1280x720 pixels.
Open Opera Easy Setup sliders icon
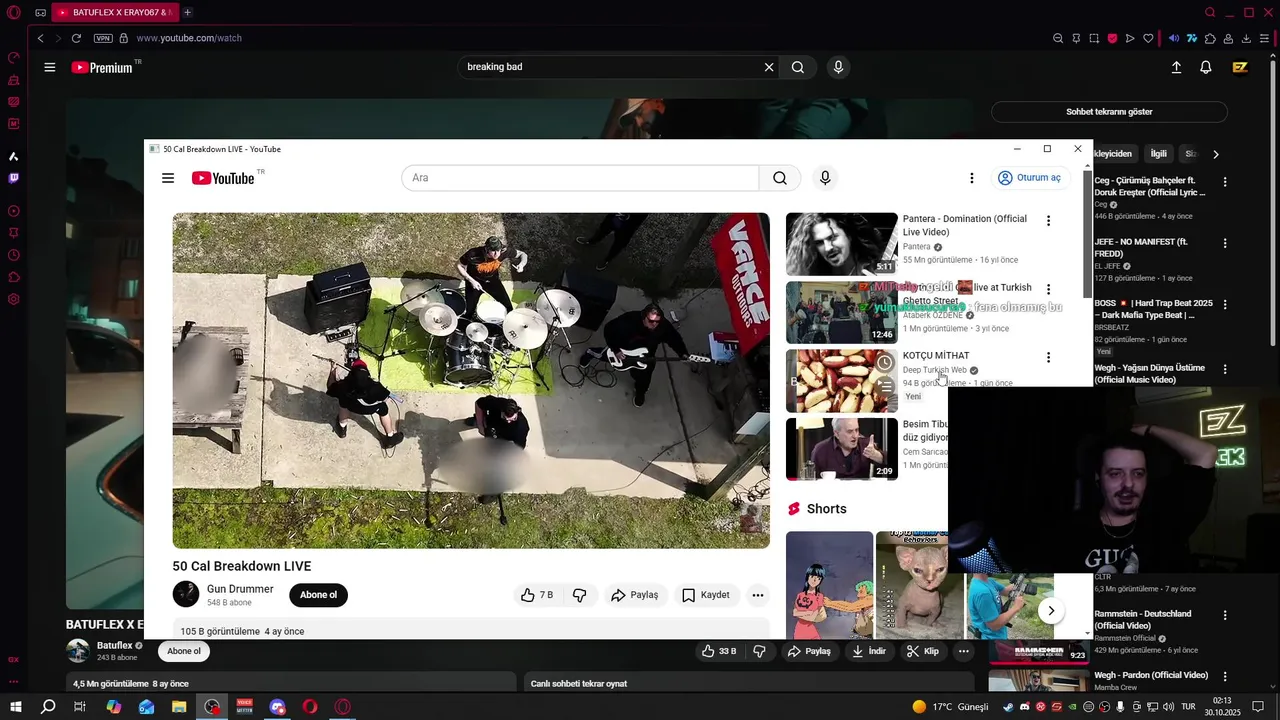1264,38
